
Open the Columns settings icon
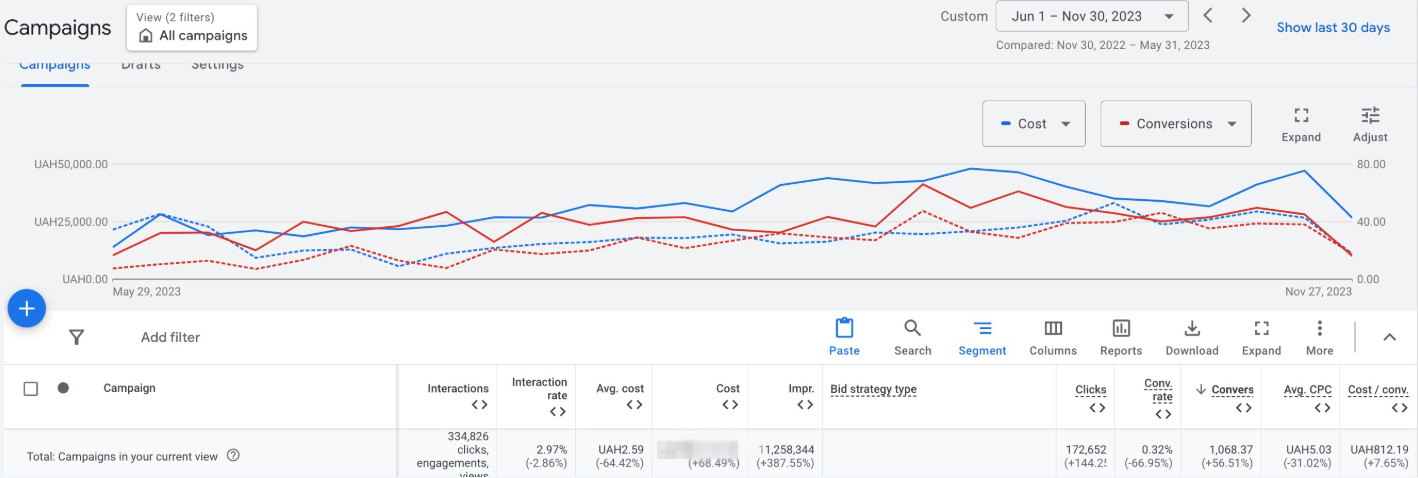pos(1052,329)
